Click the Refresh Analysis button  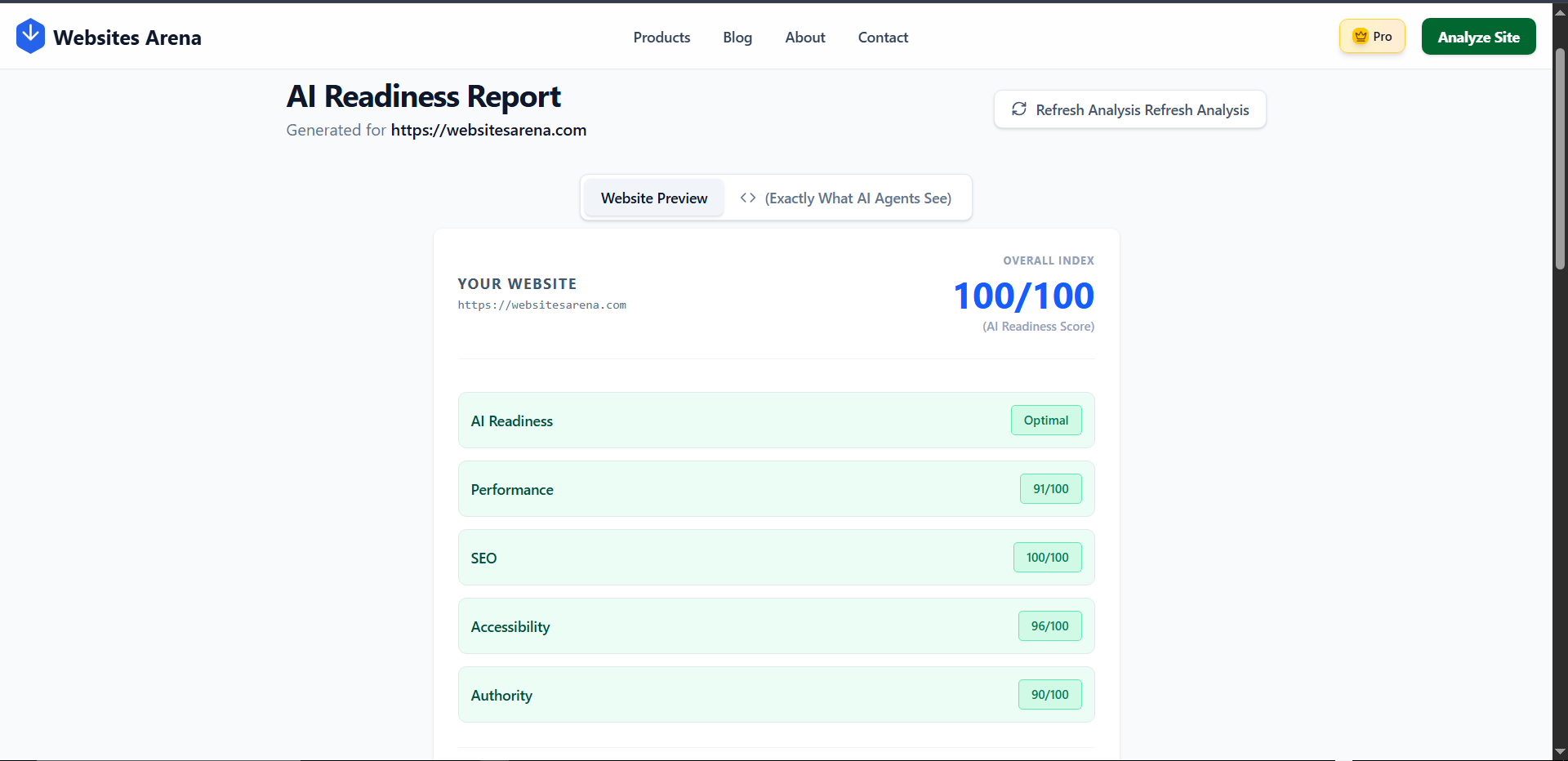[1129, 109]
